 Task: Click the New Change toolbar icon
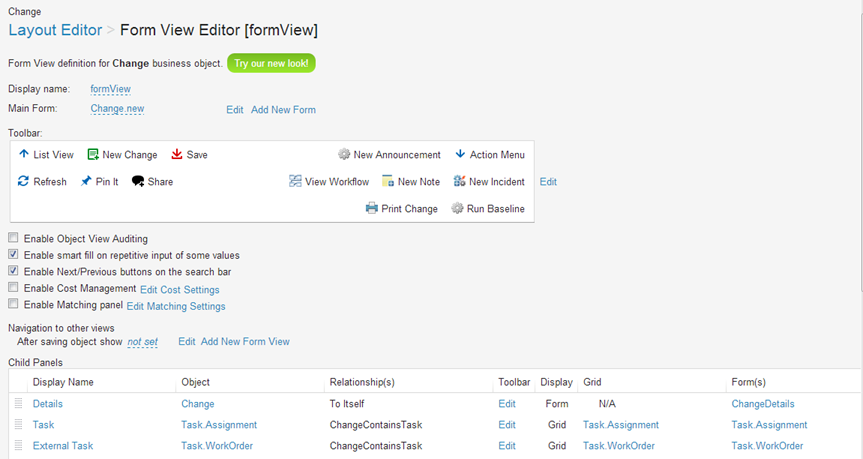(93, 155)
